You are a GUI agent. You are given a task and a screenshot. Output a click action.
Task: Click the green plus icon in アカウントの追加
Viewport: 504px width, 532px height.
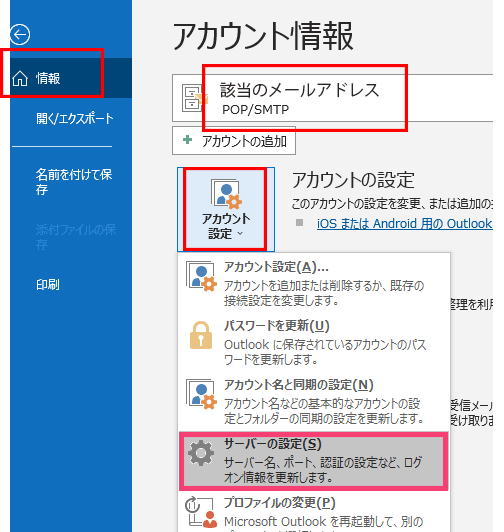tap(187, 139)
